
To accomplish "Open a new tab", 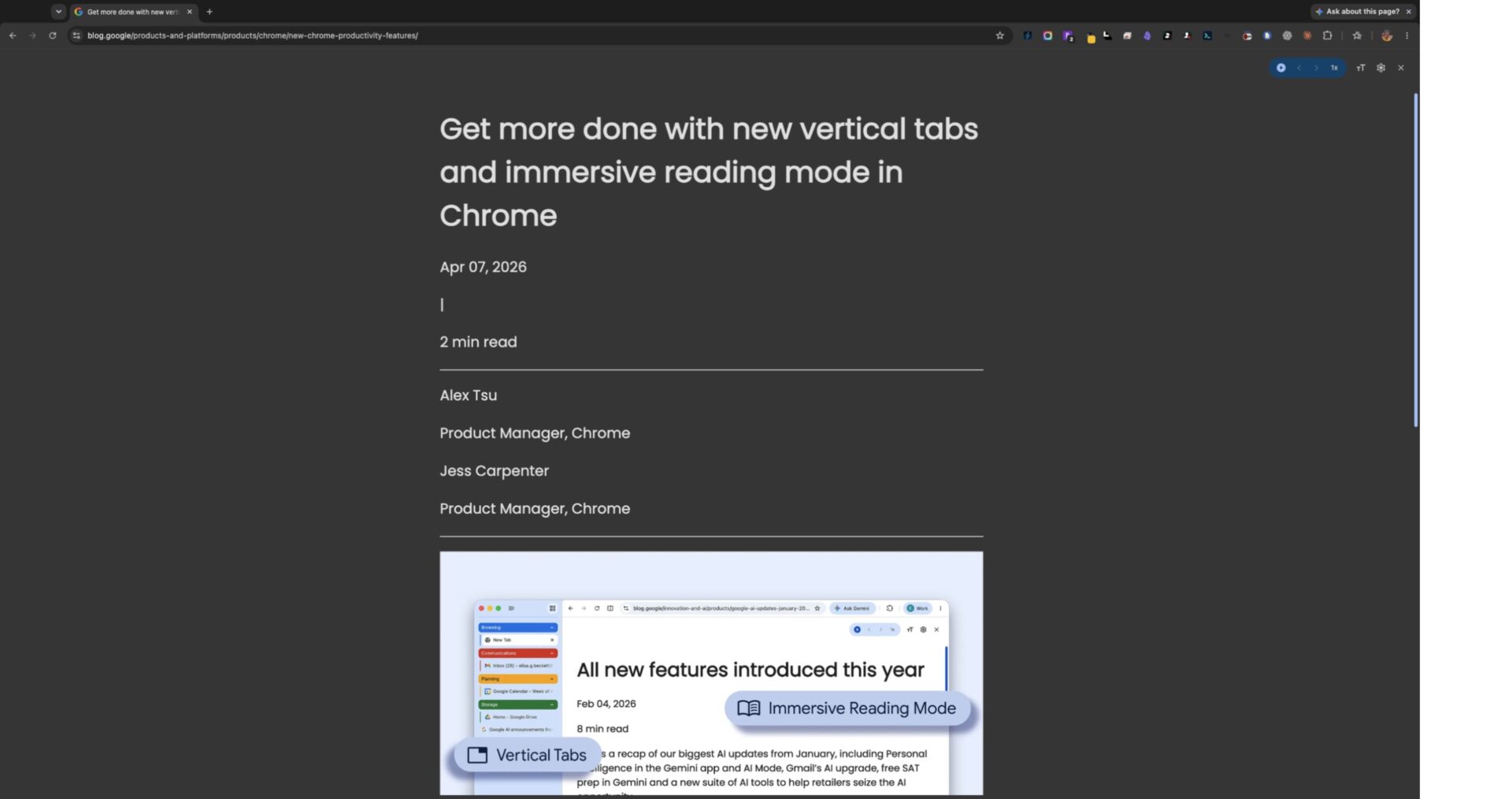I will [x=209, y=12].
